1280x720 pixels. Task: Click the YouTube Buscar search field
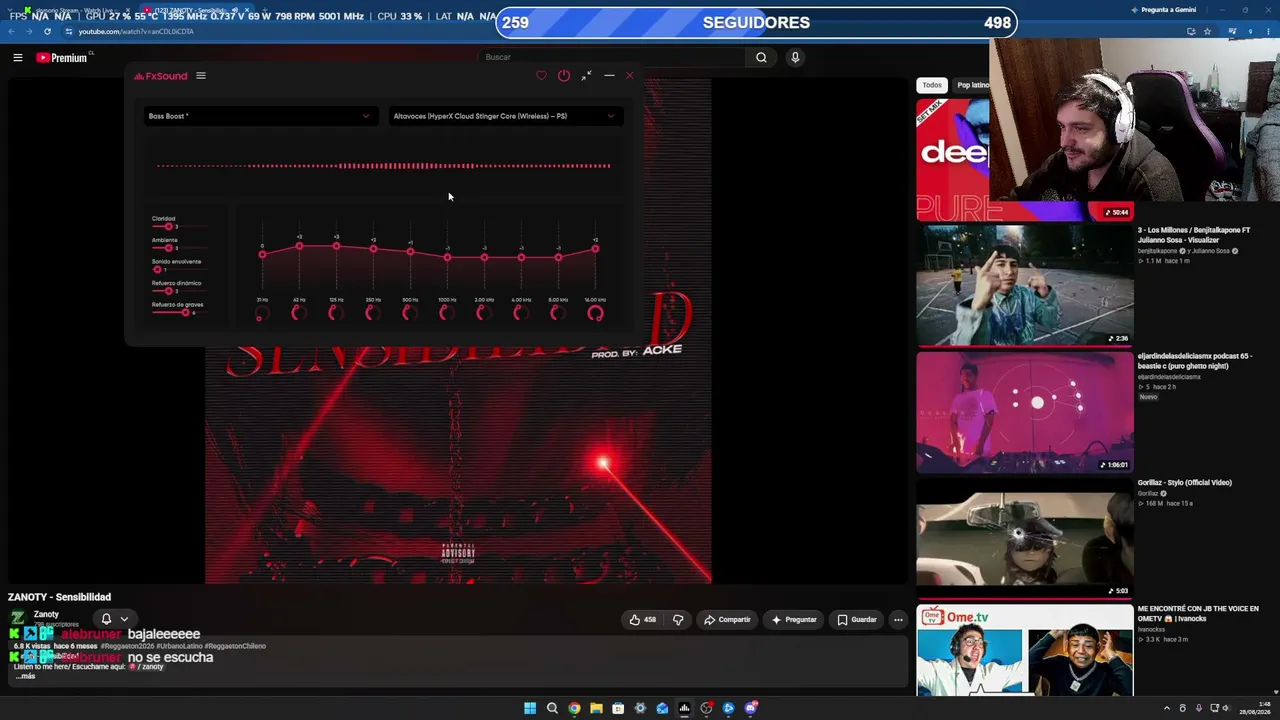tap(610, 57)
